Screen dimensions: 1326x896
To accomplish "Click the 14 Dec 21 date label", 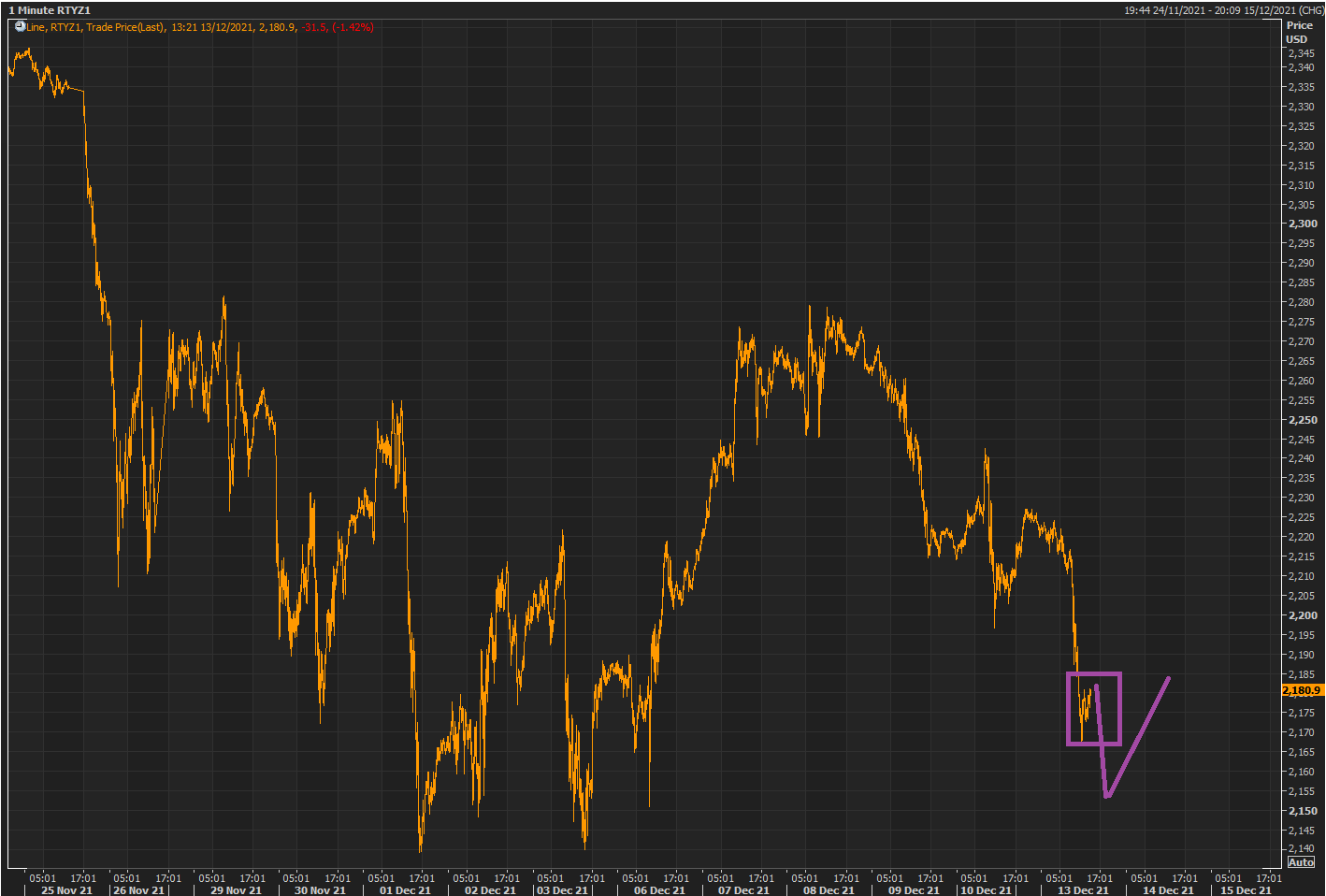I will (1168, 890).
